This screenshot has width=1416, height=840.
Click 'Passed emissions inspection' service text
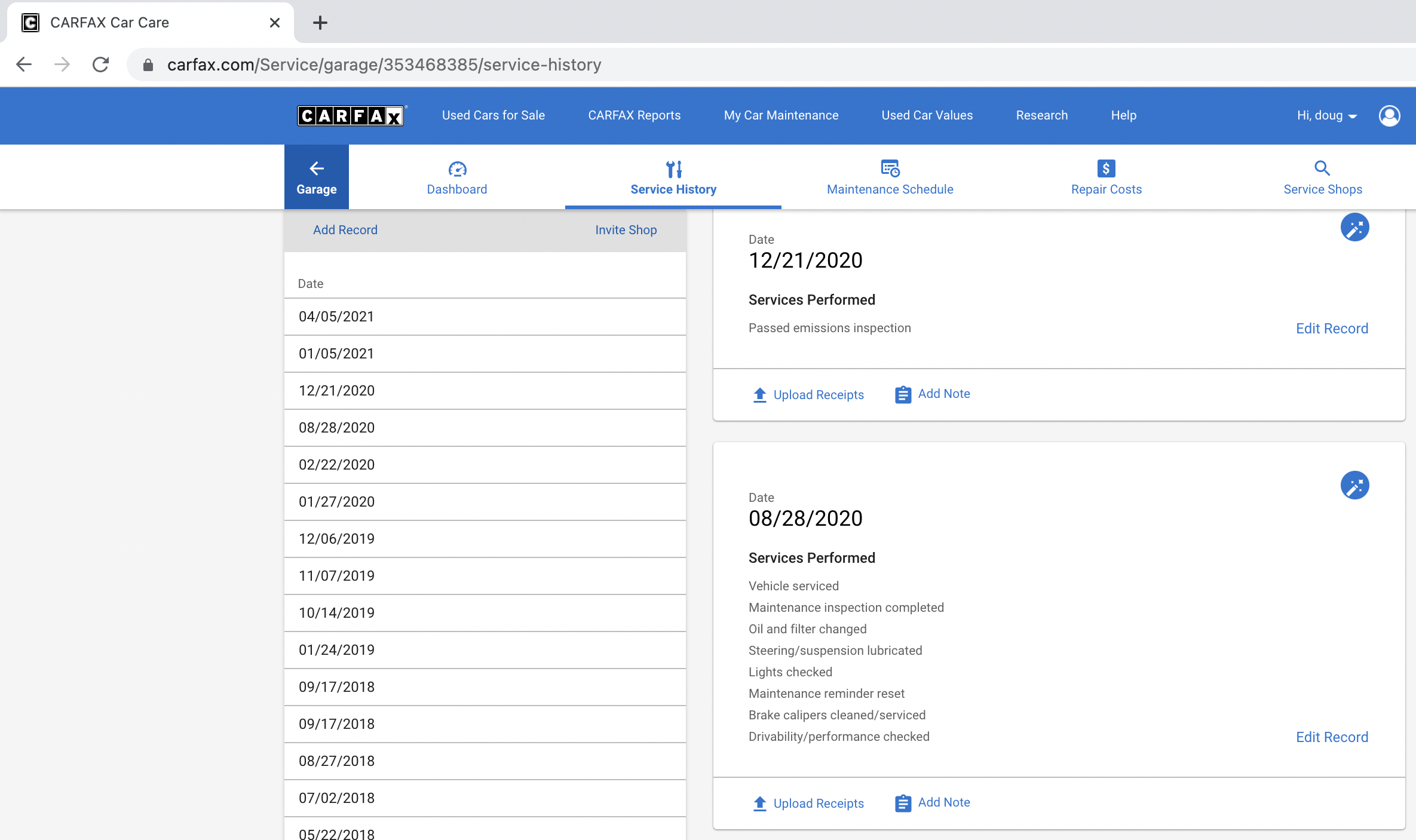click(x=830, y=328)
